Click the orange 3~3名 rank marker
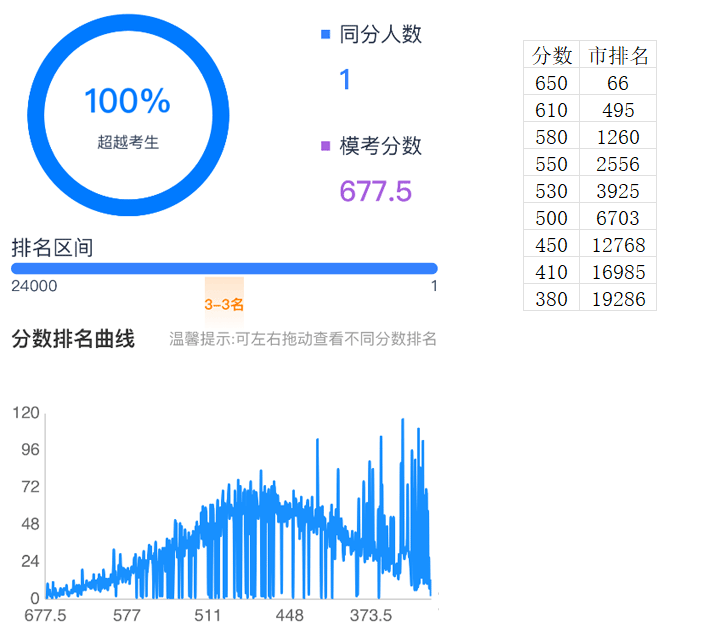Screen dimensions: 706x631 tap(224, 304)
